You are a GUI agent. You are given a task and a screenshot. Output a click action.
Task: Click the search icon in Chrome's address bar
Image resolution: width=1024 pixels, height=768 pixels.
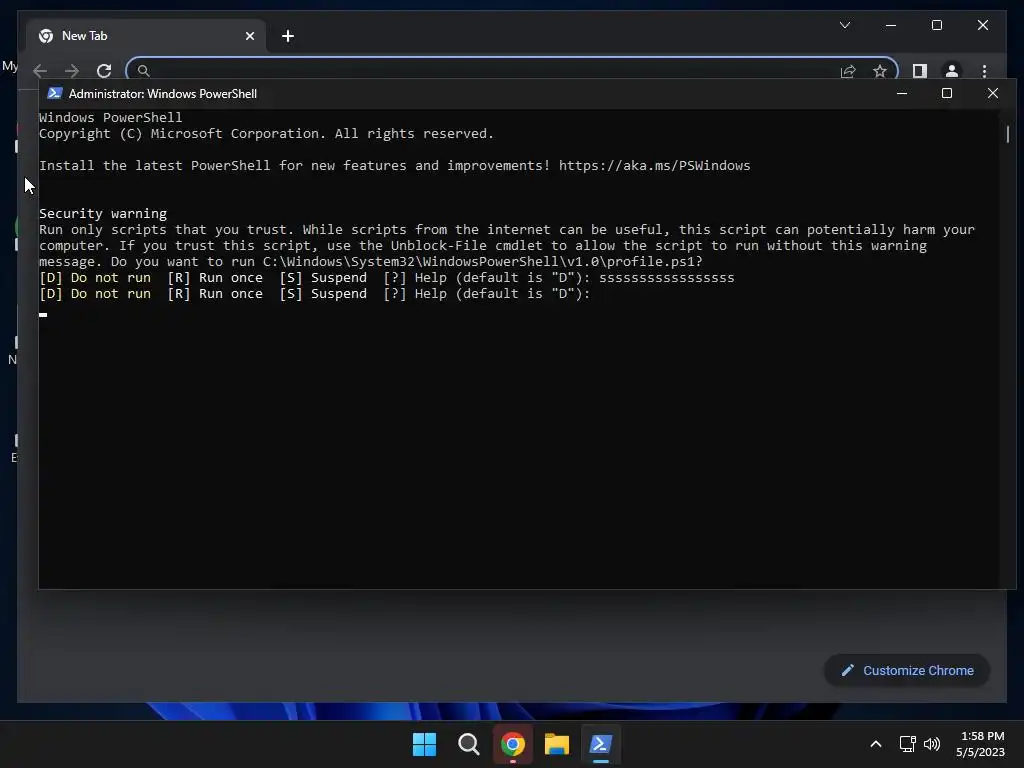(x=144, y=71)
